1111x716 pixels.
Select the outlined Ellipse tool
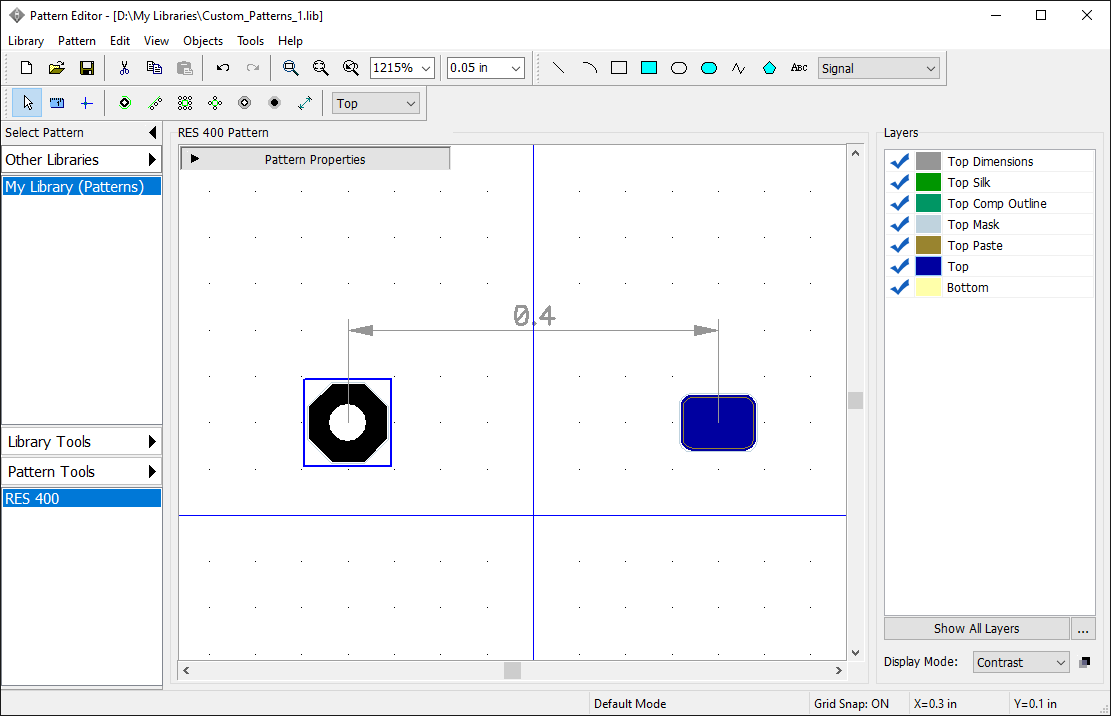point(679,68)
